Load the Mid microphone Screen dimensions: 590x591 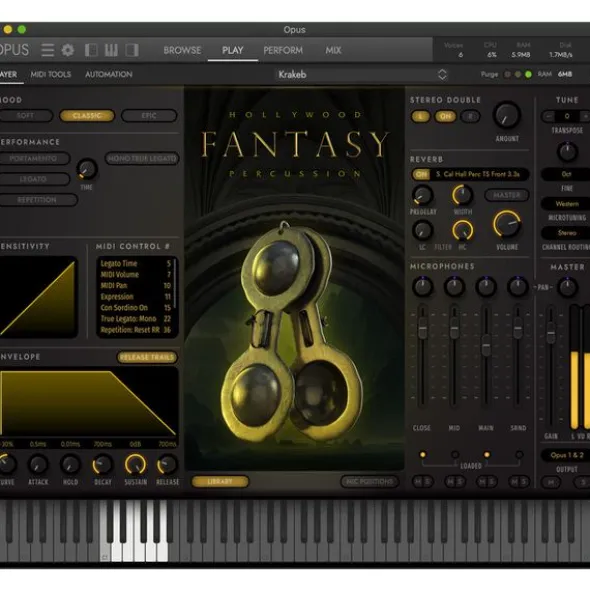(x=455, y=455)
